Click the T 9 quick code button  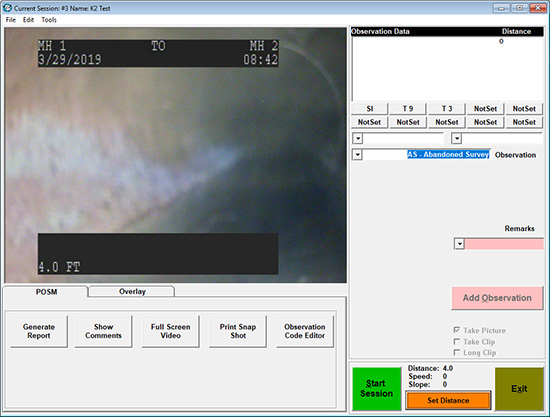tap(408, 109)
